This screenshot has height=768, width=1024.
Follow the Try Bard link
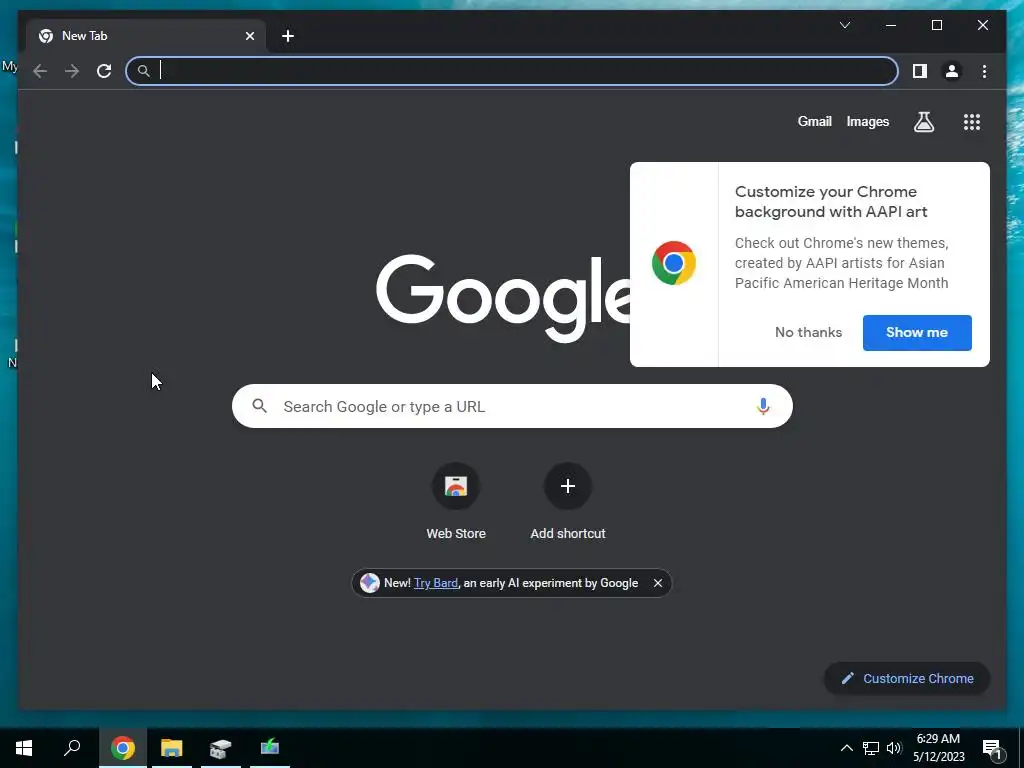(x=436, y=583)
